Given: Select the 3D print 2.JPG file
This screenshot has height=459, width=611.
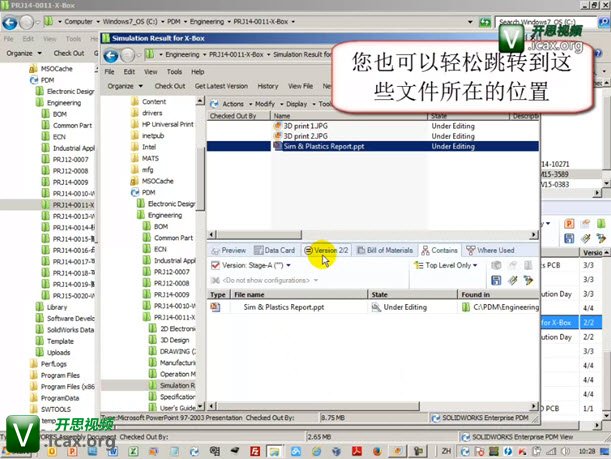Looking at the screenshot, I should (x=305, y=136).
